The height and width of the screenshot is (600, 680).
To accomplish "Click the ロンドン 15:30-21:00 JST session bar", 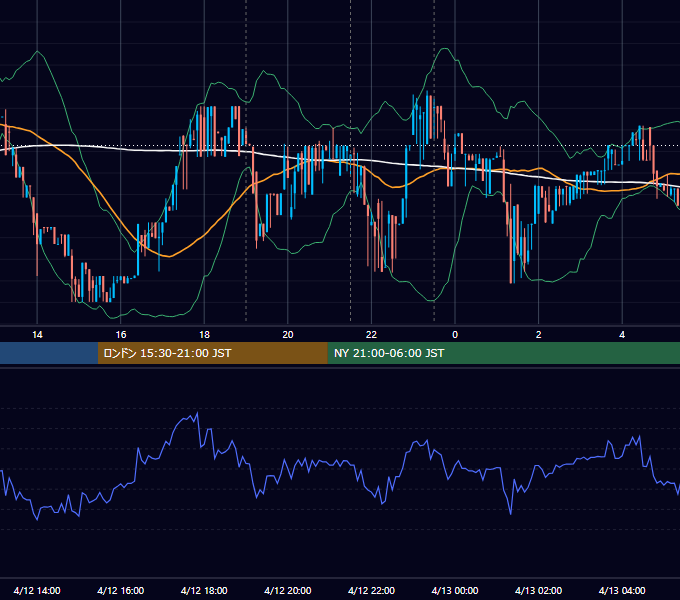I will [x=212, y=353].
